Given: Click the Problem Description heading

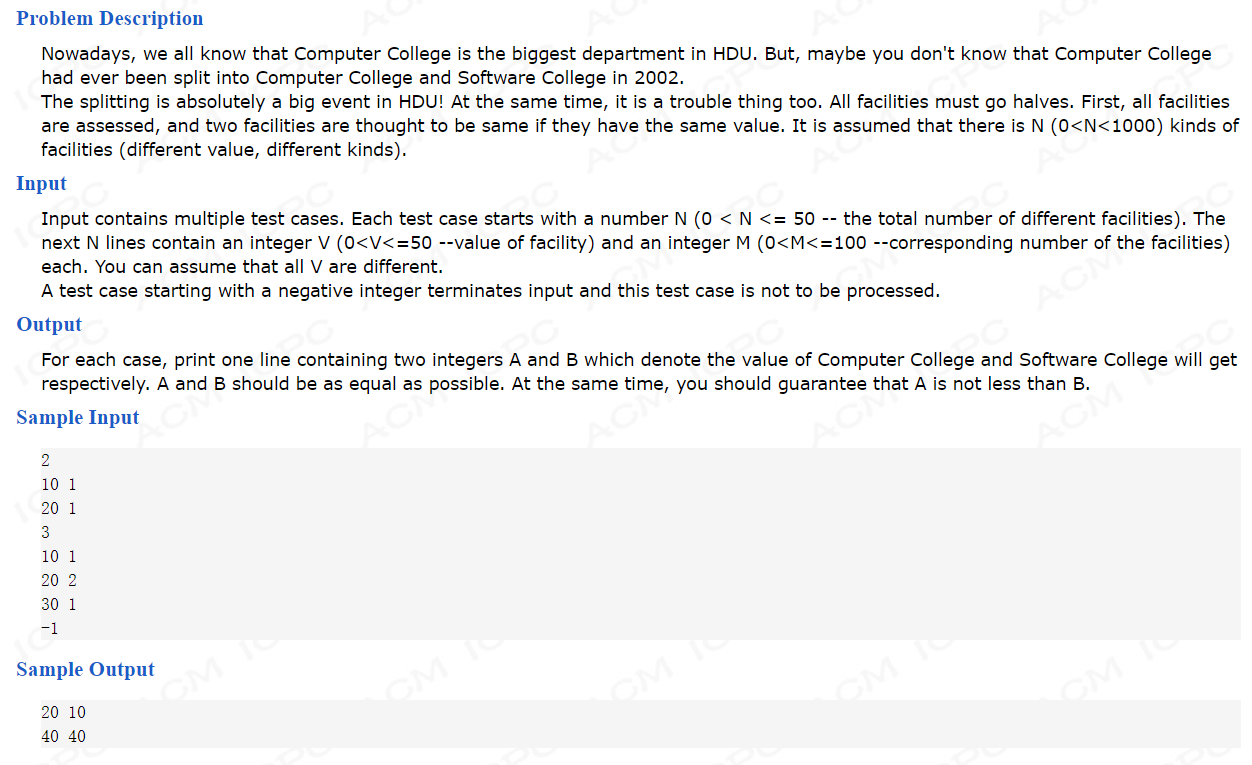Looking at the screenshot, I should (x=109, y=18).
